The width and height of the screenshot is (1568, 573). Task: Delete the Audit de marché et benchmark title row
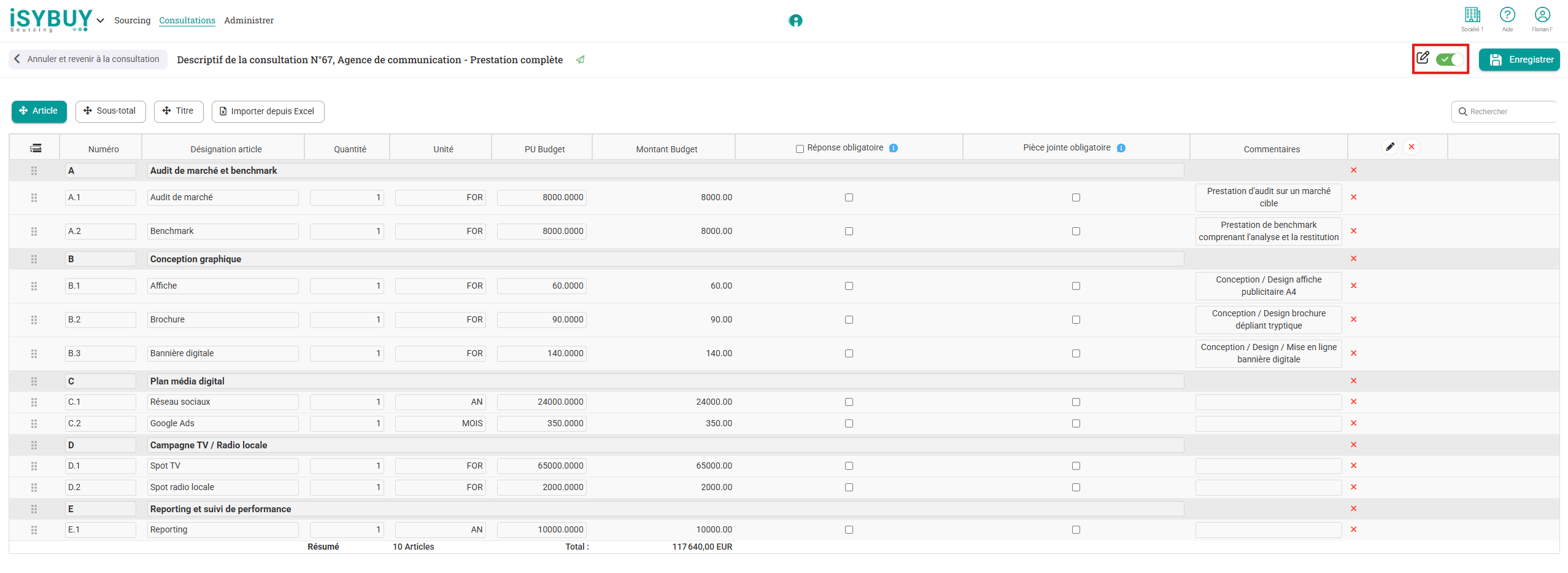coord(1354,170)
